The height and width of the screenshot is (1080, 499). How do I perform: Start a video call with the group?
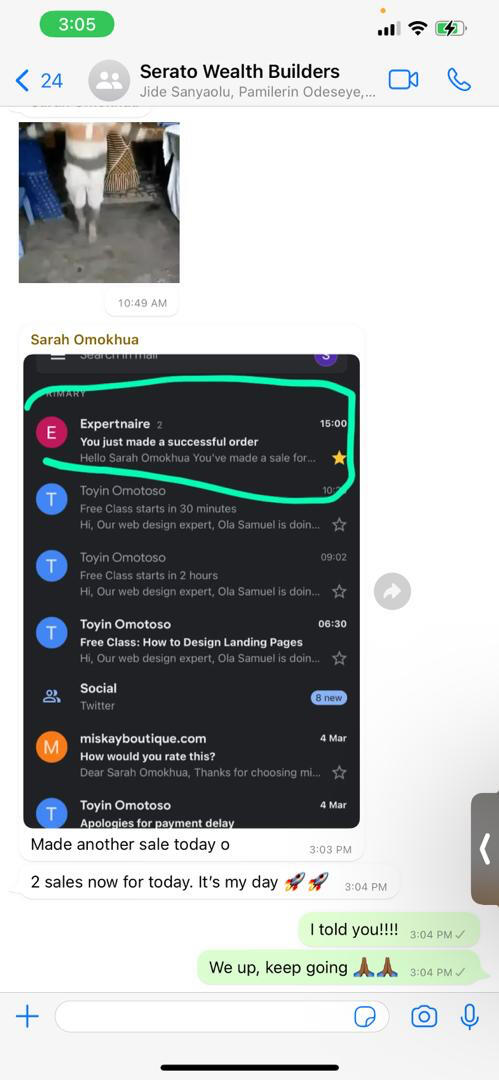[403, 80]
